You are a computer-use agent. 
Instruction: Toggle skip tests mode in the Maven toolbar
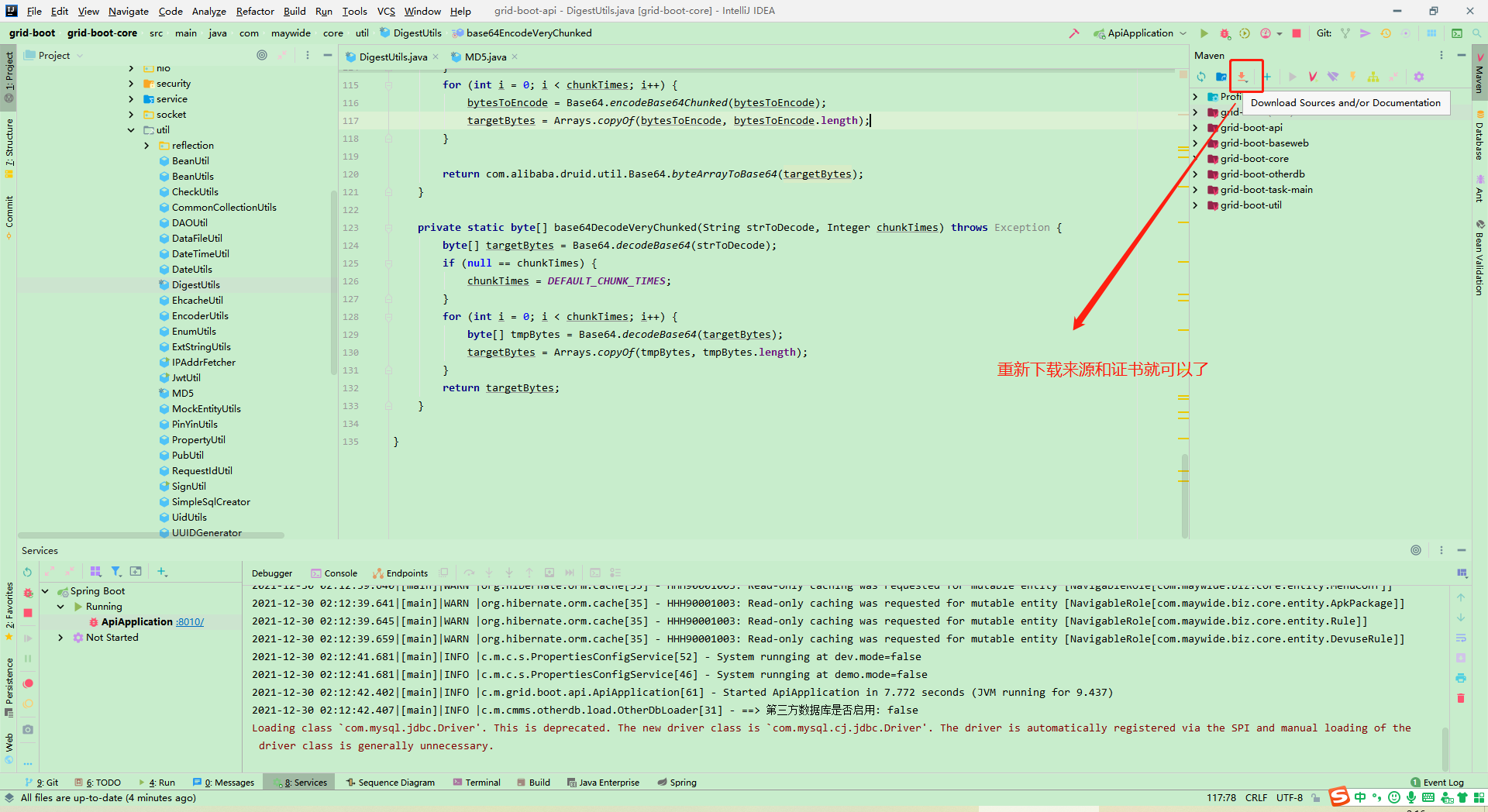click(x=1314, y=76)
